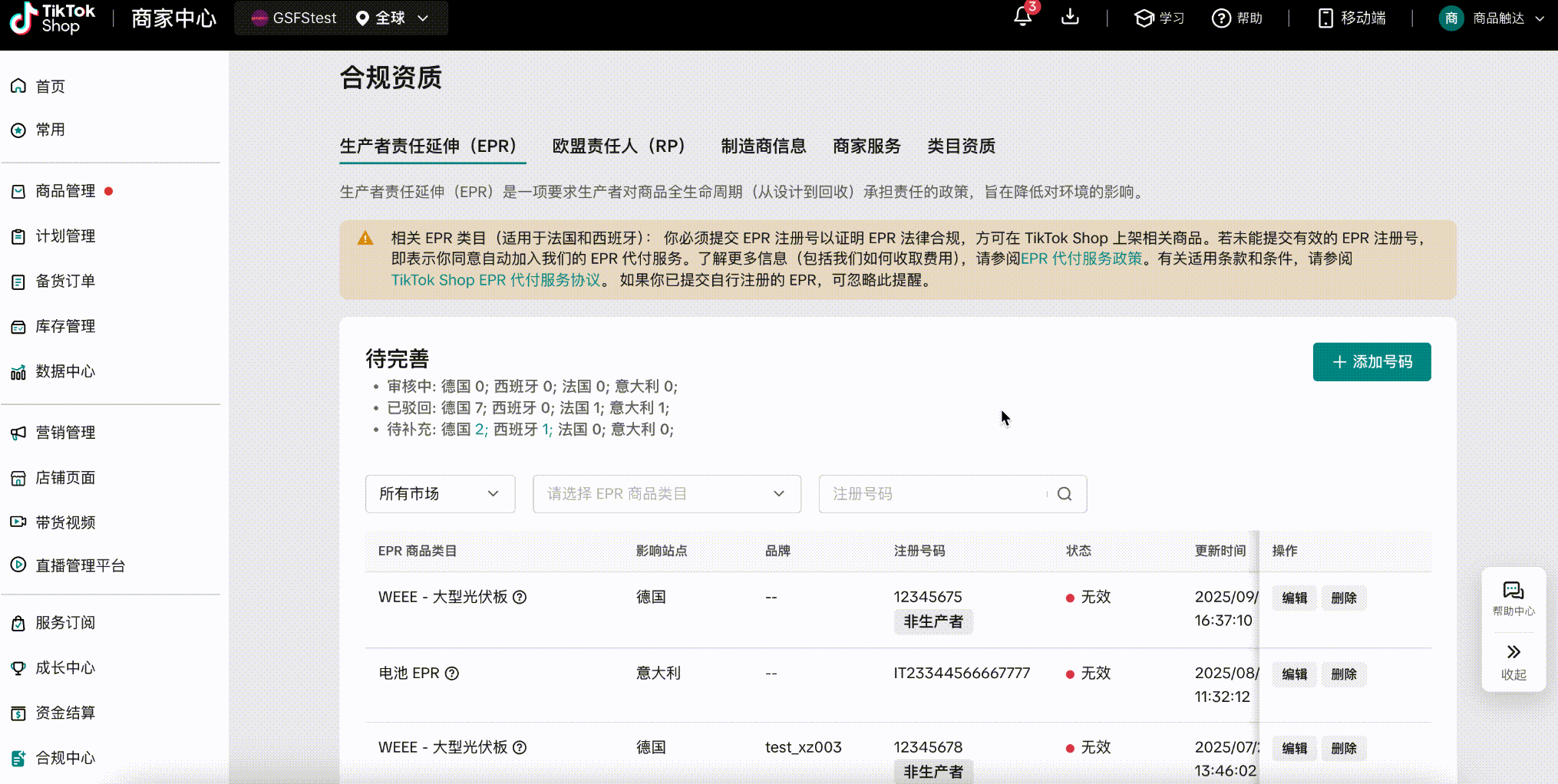Open 移动端 phone icon in header
1558x784 pixels.
(1325, 18)
